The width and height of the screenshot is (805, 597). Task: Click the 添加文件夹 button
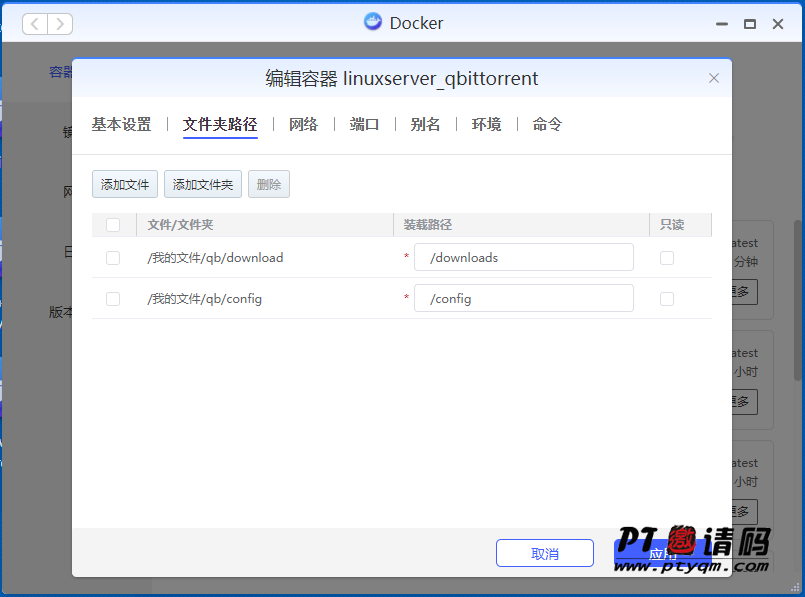(203, 184)
